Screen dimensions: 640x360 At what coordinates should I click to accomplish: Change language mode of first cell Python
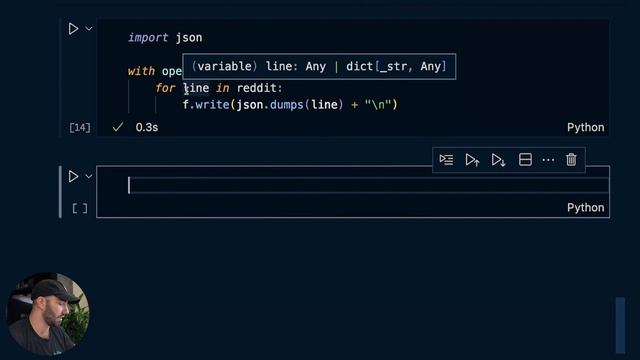(x=585, y=127)
